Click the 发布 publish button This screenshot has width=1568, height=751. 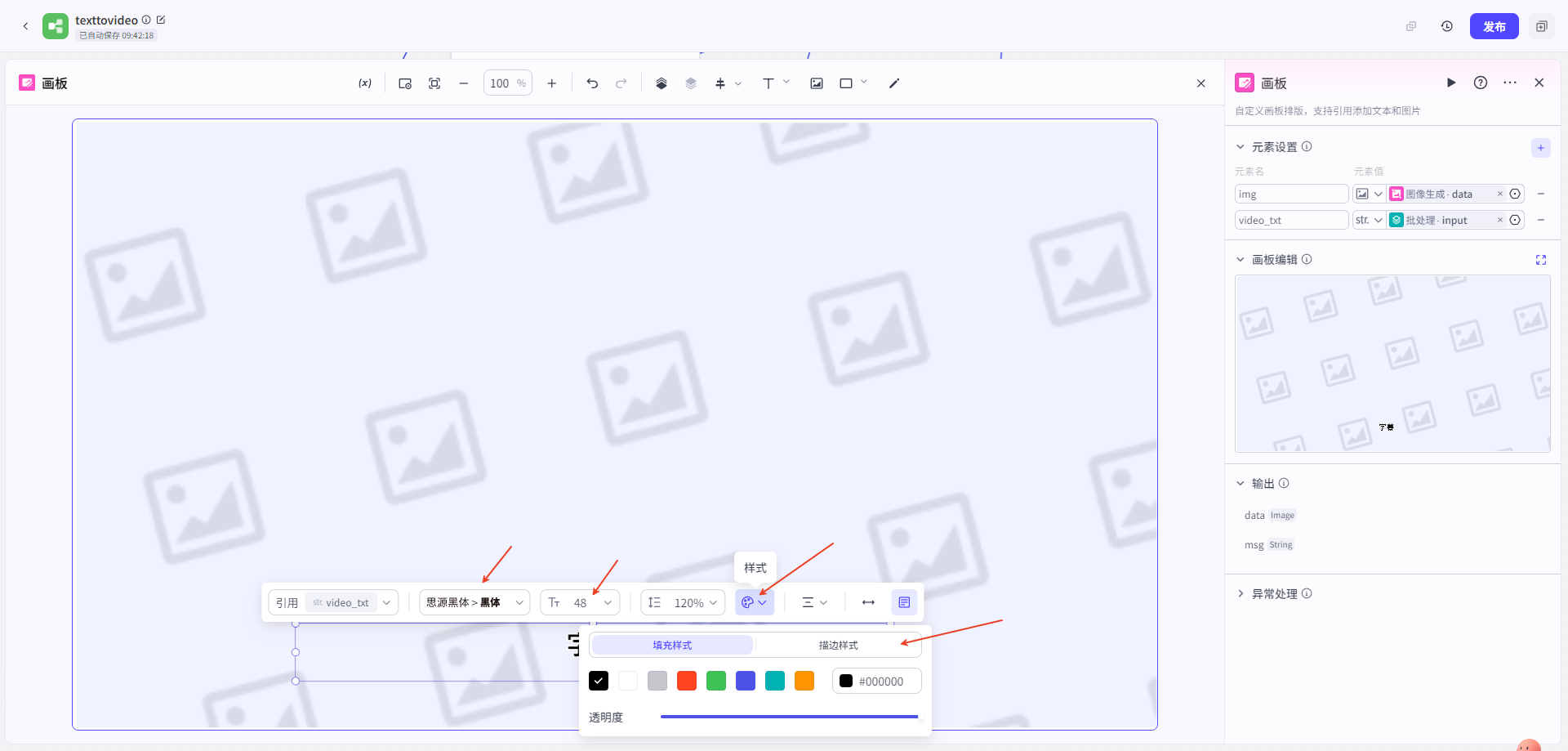[1494, 26]
